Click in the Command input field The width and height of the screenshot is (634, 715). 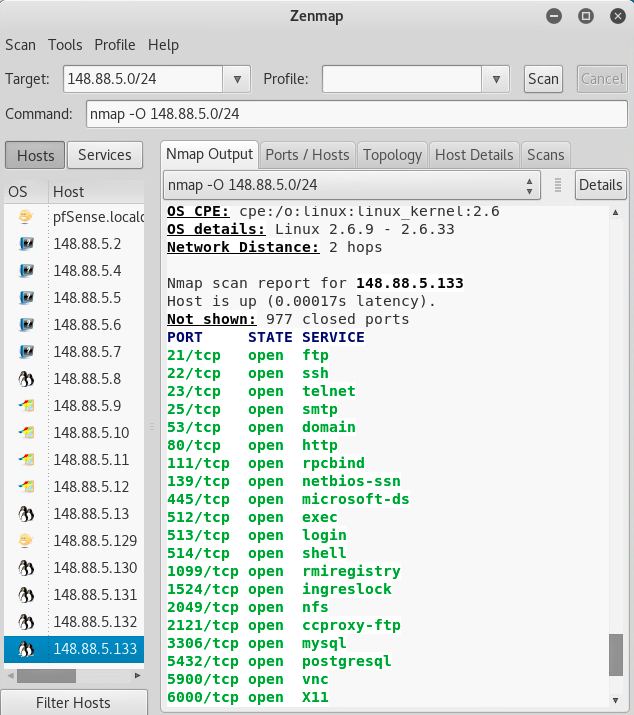[x=357, y=114]
